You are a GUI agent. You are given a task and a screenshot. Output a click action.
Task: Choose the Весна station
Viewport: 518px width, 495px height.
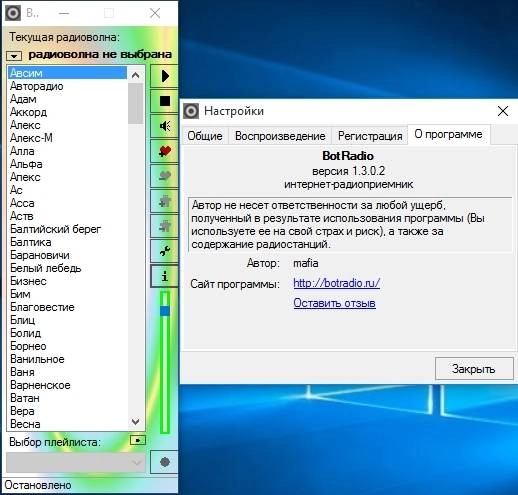point(67,424)
